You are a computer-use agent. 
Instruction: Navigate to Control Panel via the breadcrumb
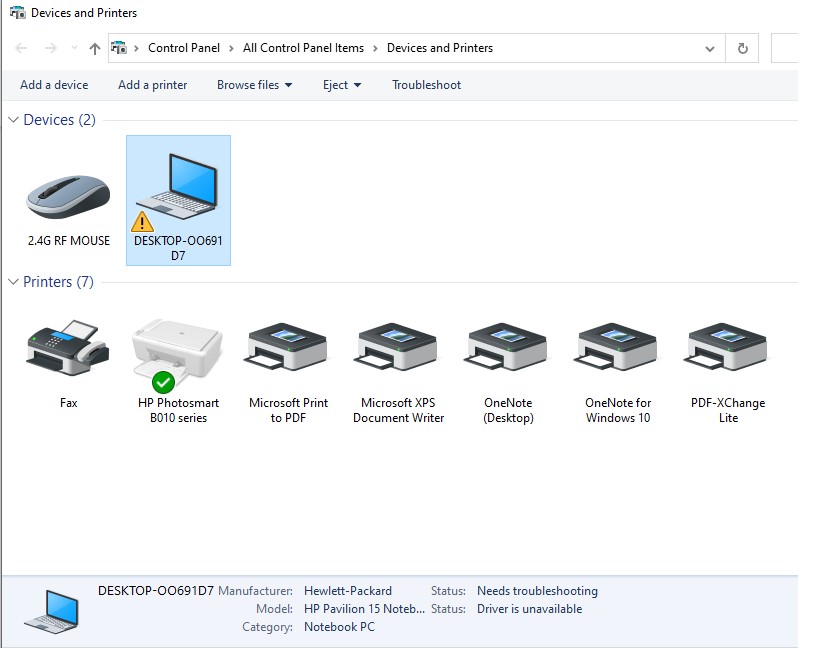pos(186,47)
